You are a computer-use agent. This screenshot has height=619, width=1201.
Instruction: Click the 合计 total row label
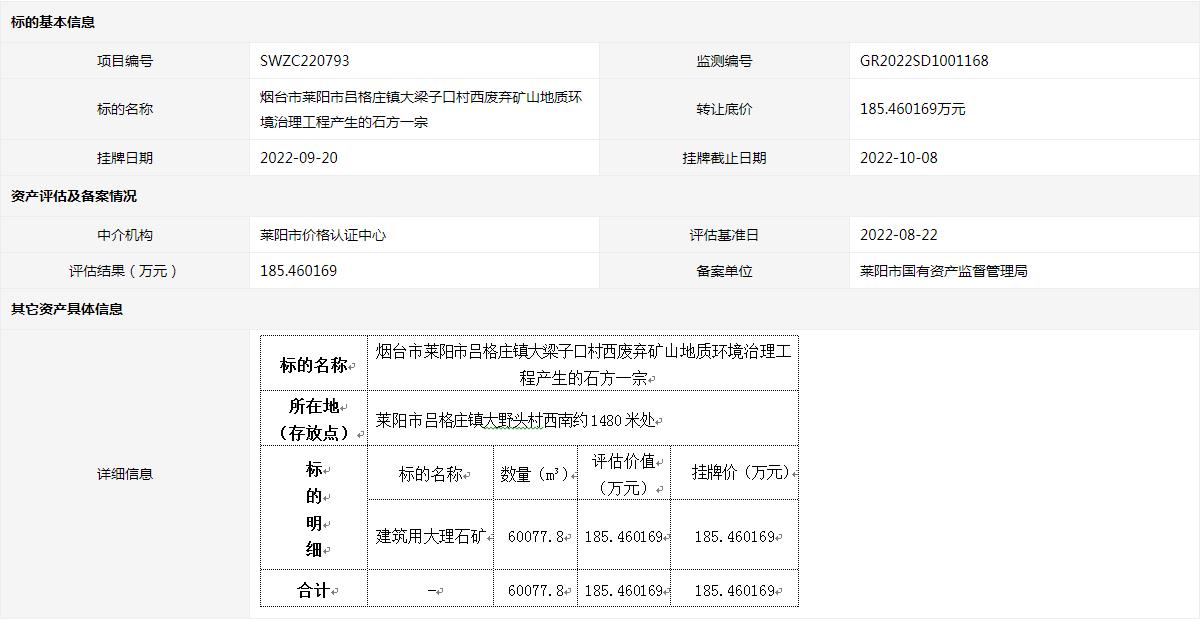click(x=313, y=590)
